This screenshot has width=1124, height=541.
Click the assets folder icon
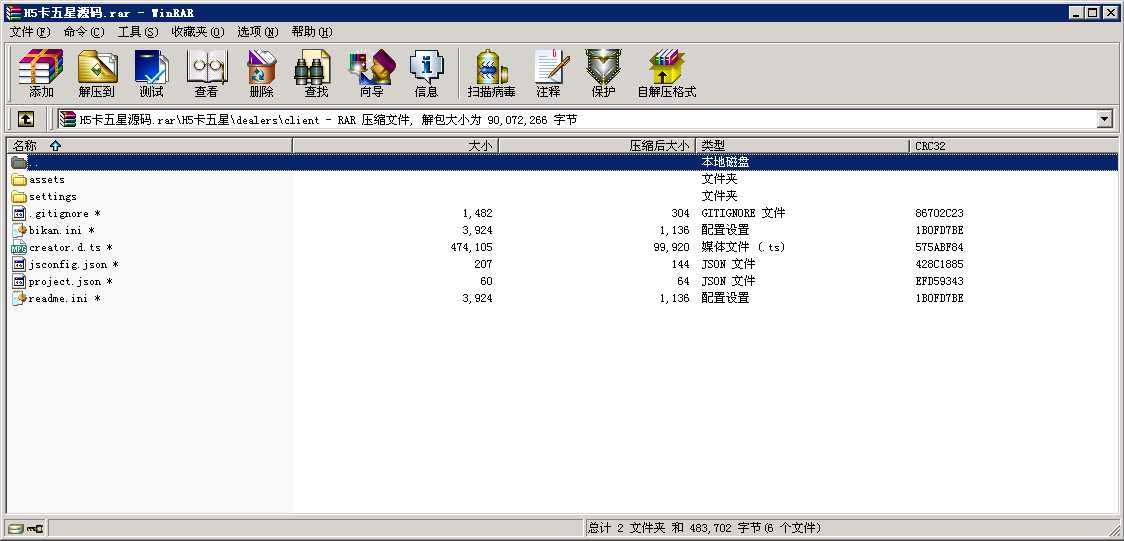19,180
